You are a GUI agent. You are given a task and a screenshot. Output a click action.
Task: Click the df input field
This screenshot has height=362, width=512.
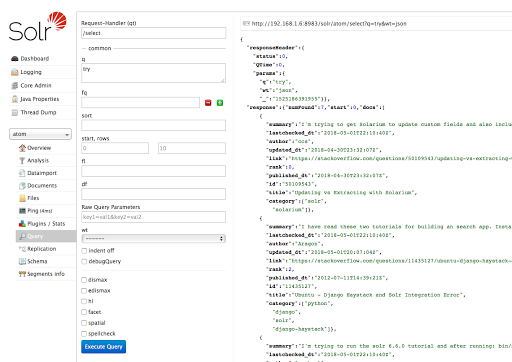tap(153, 194)
